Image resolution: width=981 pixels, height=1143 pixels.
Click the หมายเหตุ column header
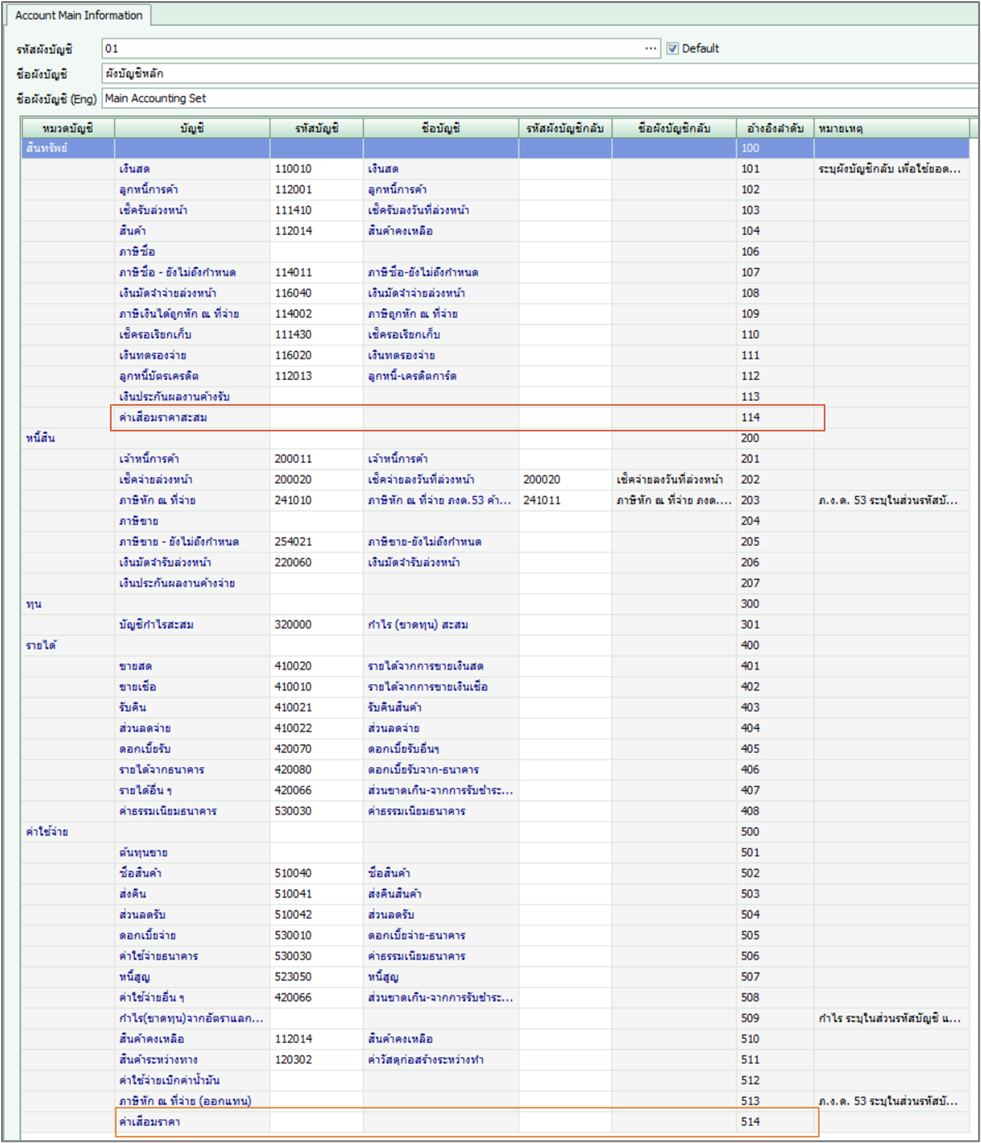click(890, 128)
